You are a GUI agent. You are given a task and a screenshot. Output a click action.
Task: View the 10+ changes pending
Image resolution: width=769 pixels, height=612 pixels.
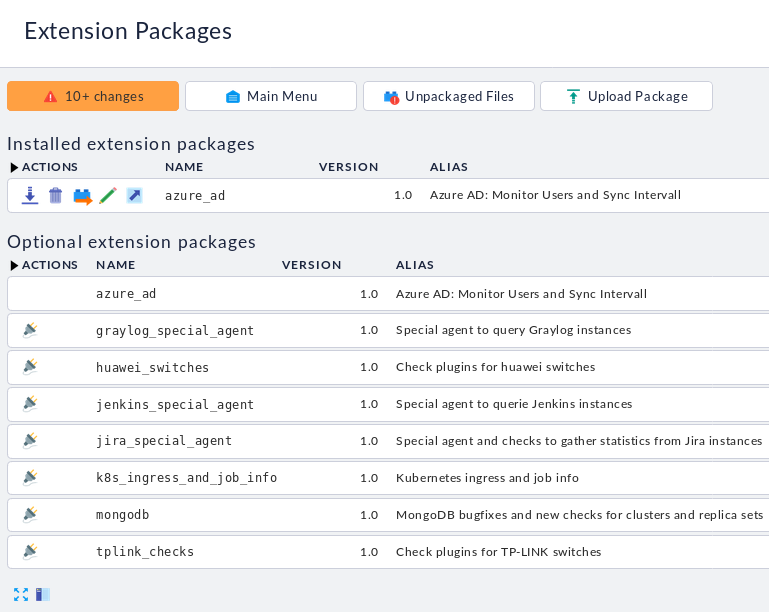coord(93,96)
